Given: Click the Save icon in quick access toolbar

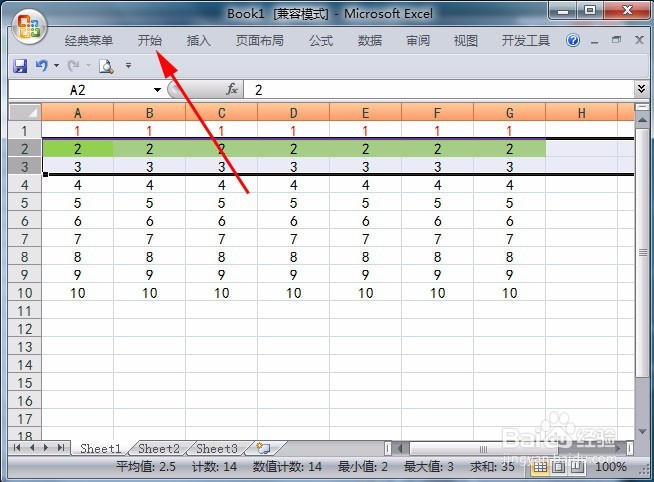Looking at the screenshot, I should pyautogui.click(x=20, y=66).
